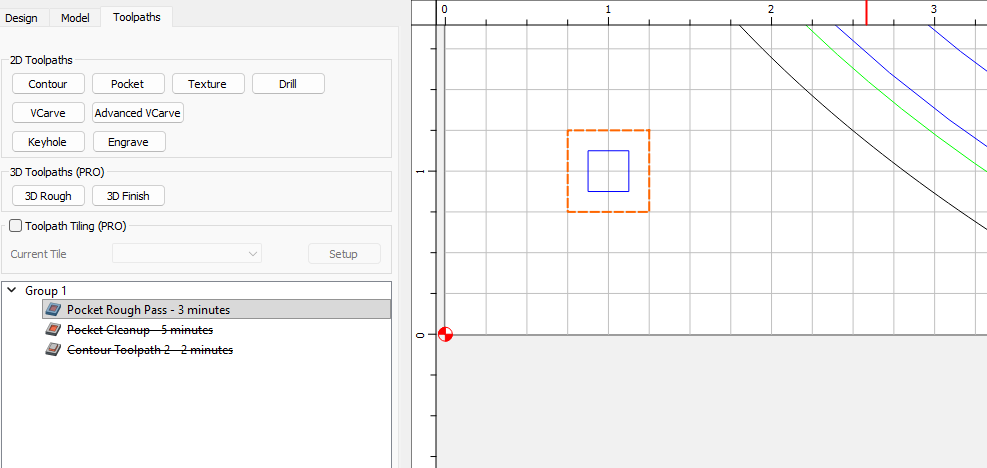987x468 pixels.
Task: Start a Drill toolpath
Action: click(287, 84)
